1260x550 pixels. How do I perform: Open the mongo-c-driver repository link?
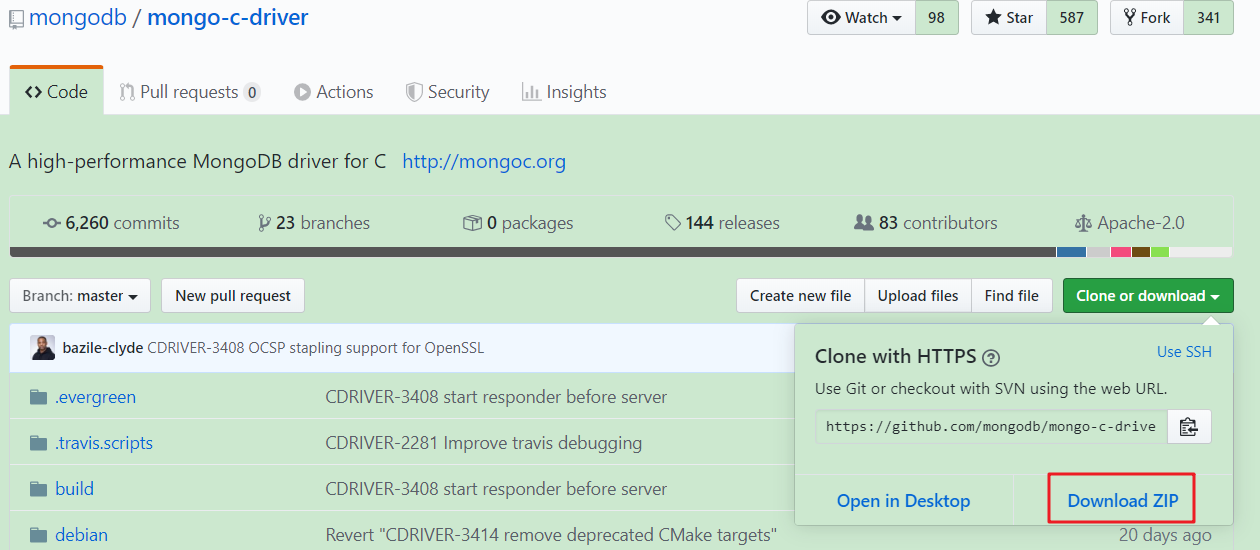(x=228, y=17)
